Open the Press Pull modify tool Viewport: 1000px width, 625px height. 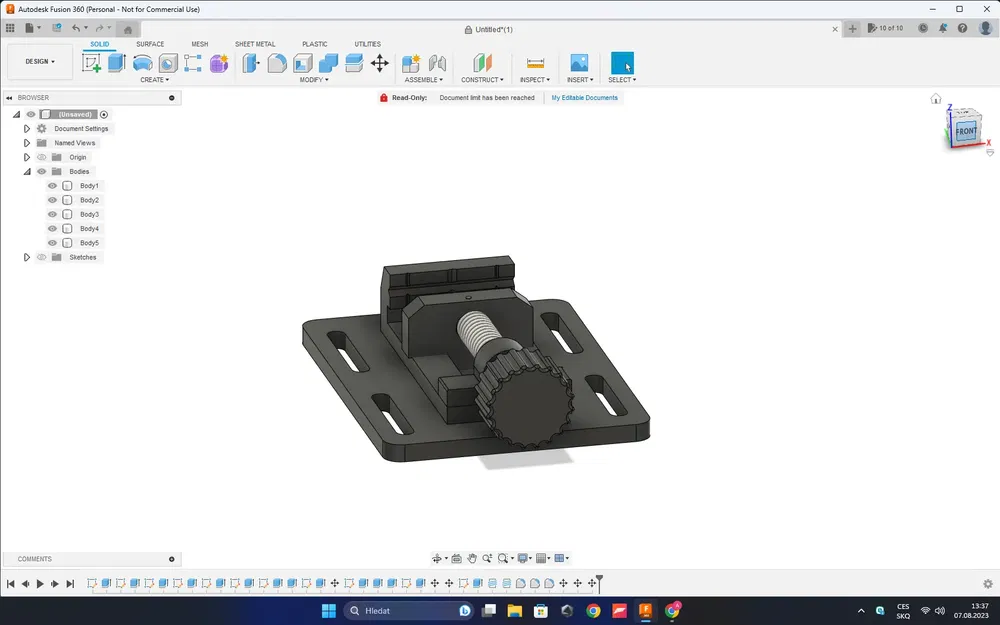point(249,62)
